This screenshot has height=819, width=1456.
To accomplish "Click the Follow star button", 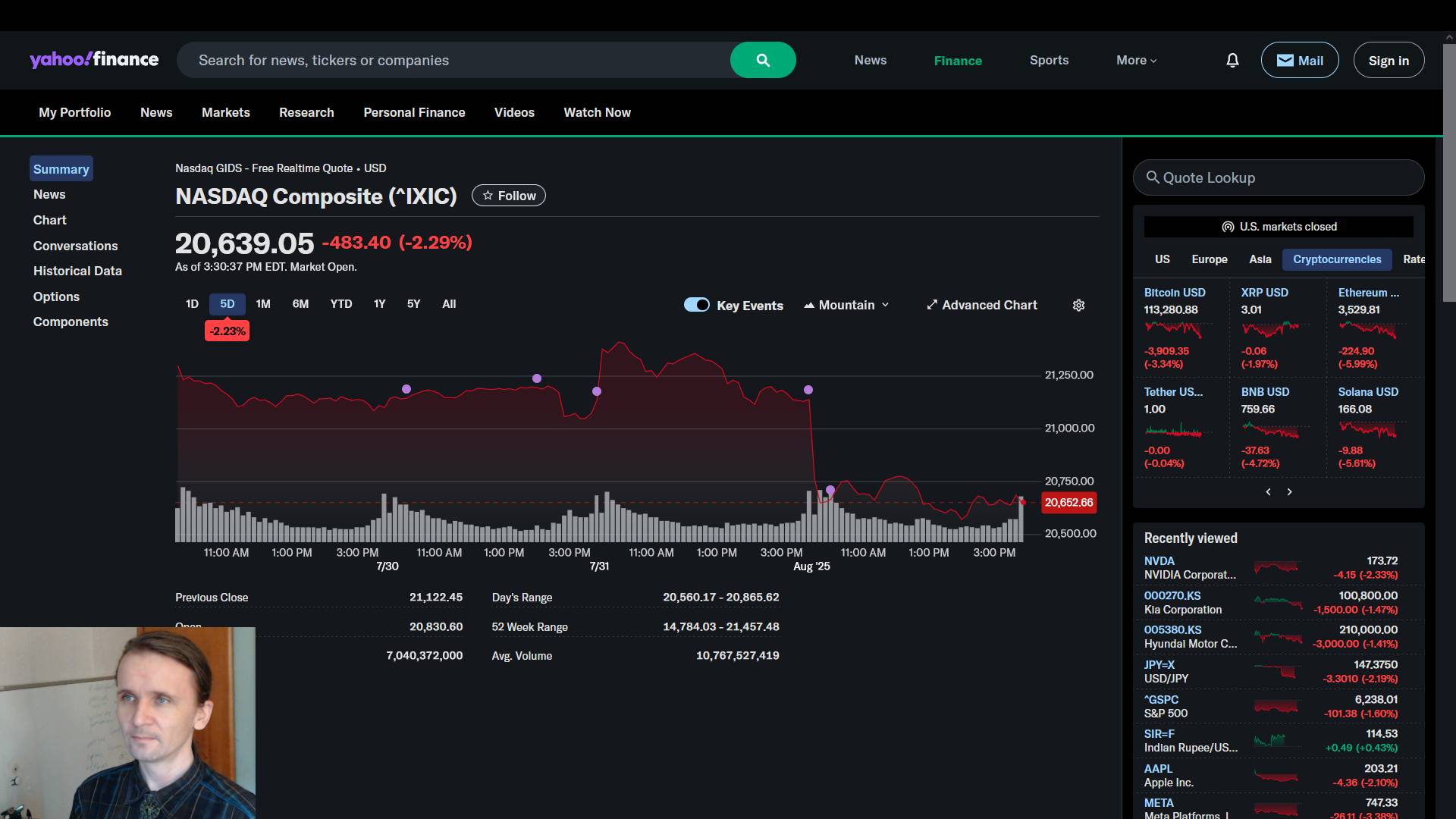I will click(x=508, y=196).
